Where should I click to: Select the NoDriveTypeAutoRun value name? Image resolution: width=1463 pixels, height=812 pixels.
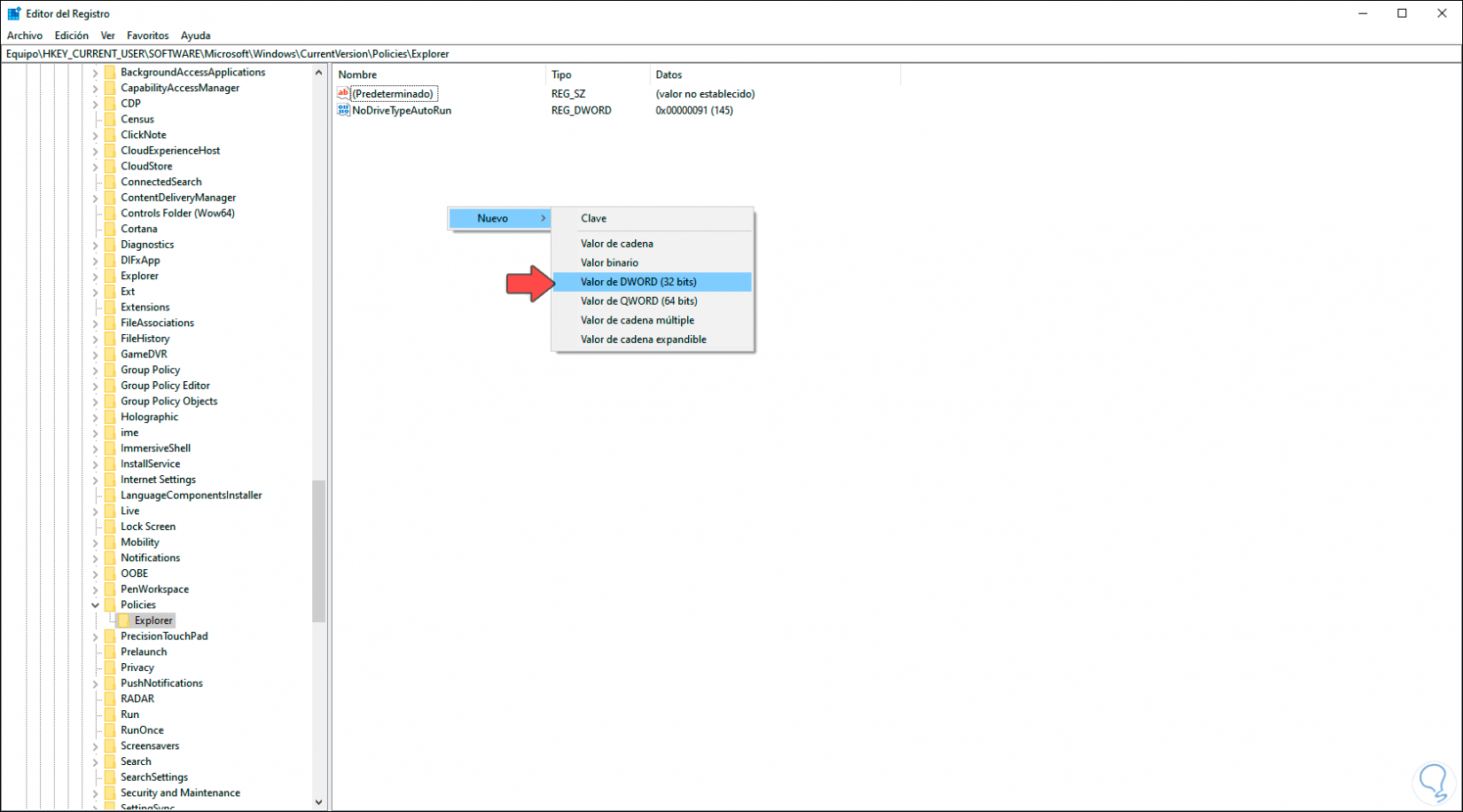pos(402,111)
